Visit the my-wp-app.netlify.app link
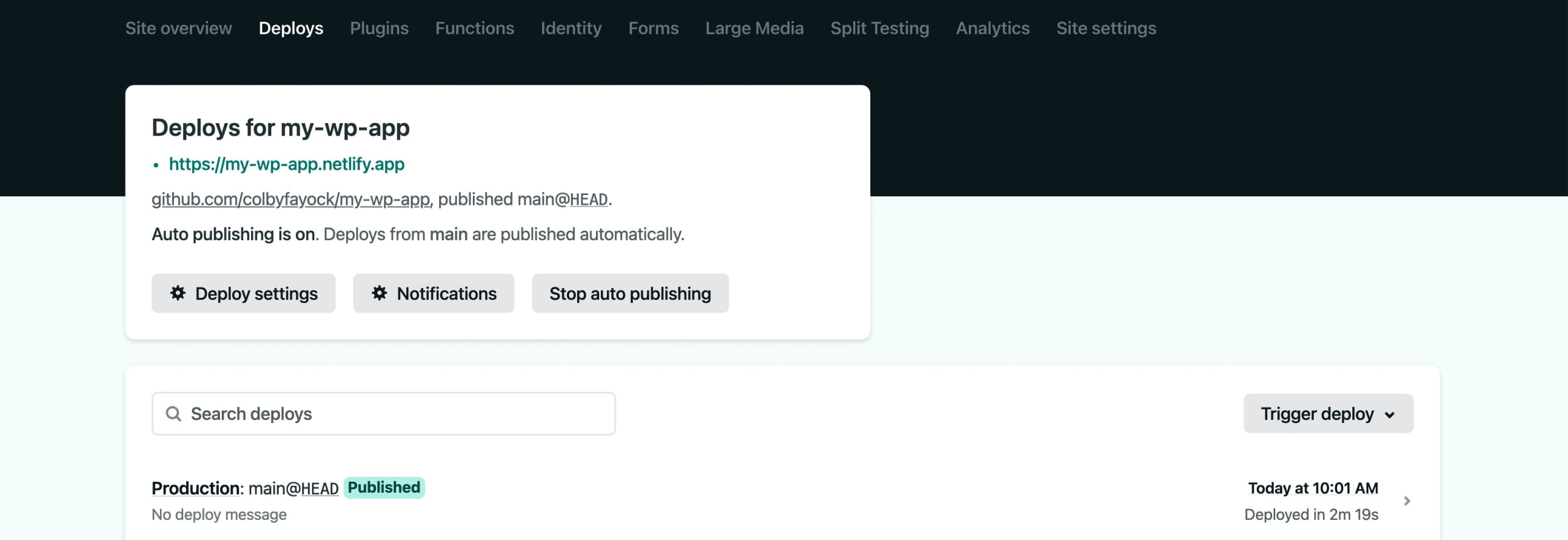The height and width of the screenshot is (540, 1568). click(x=287, y=164)
